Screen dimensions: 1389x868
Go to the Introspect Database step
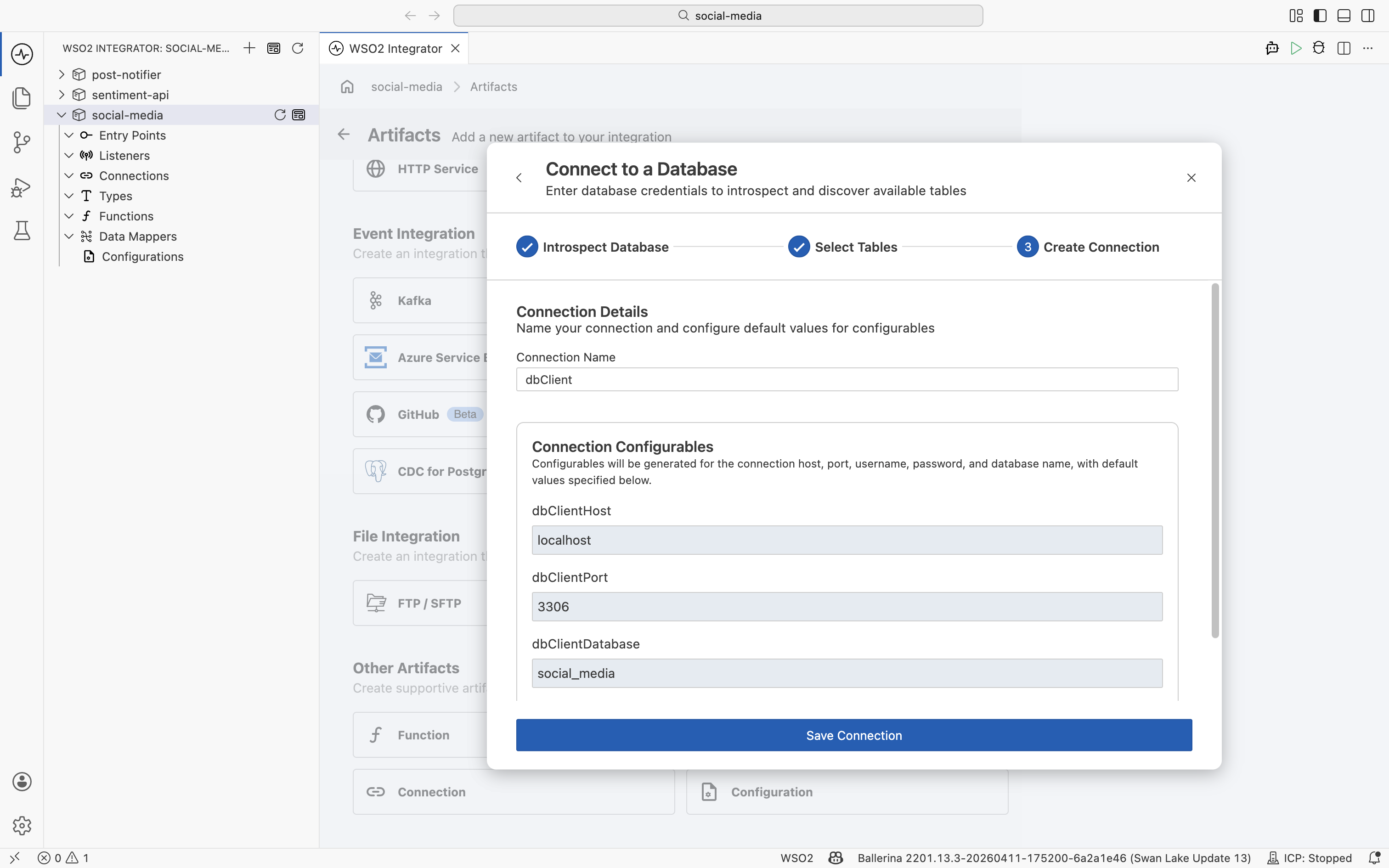(x=593, y=247)
